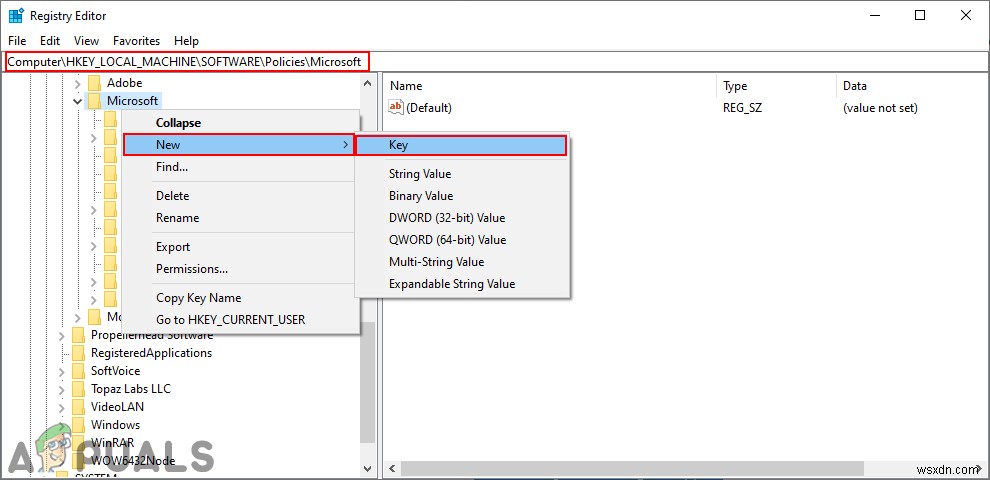
Task: Click the Topaz Labs LLC folder icon
Action: [79, 388]
